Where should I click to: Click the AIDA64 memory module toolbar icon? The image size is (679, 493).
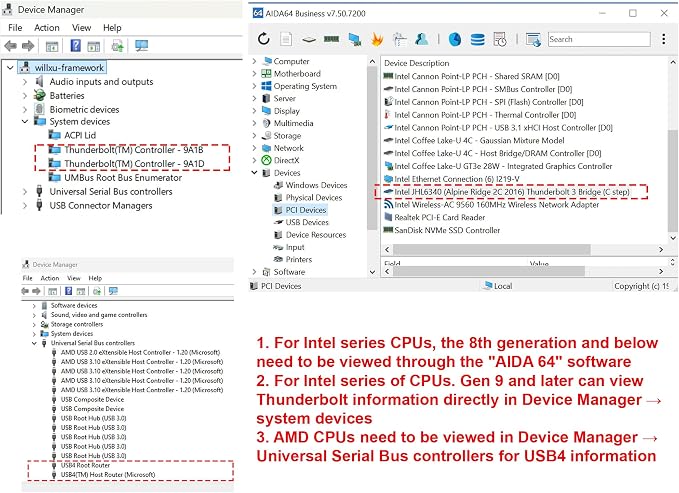tap(331, 39)
